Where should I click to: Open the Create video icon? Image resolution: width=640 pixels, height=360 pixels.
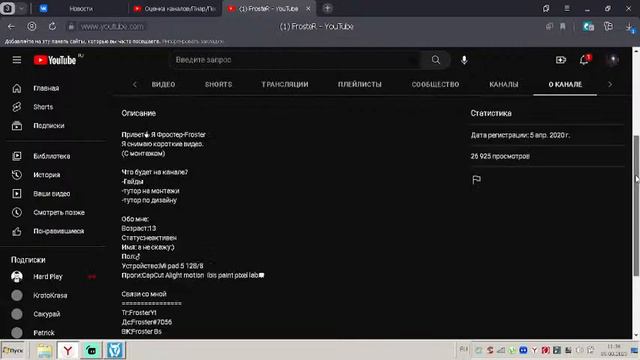pos(561,60)
